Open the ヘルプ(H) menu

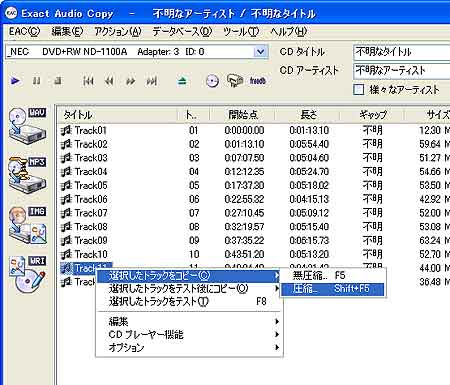tap(288, 31)
